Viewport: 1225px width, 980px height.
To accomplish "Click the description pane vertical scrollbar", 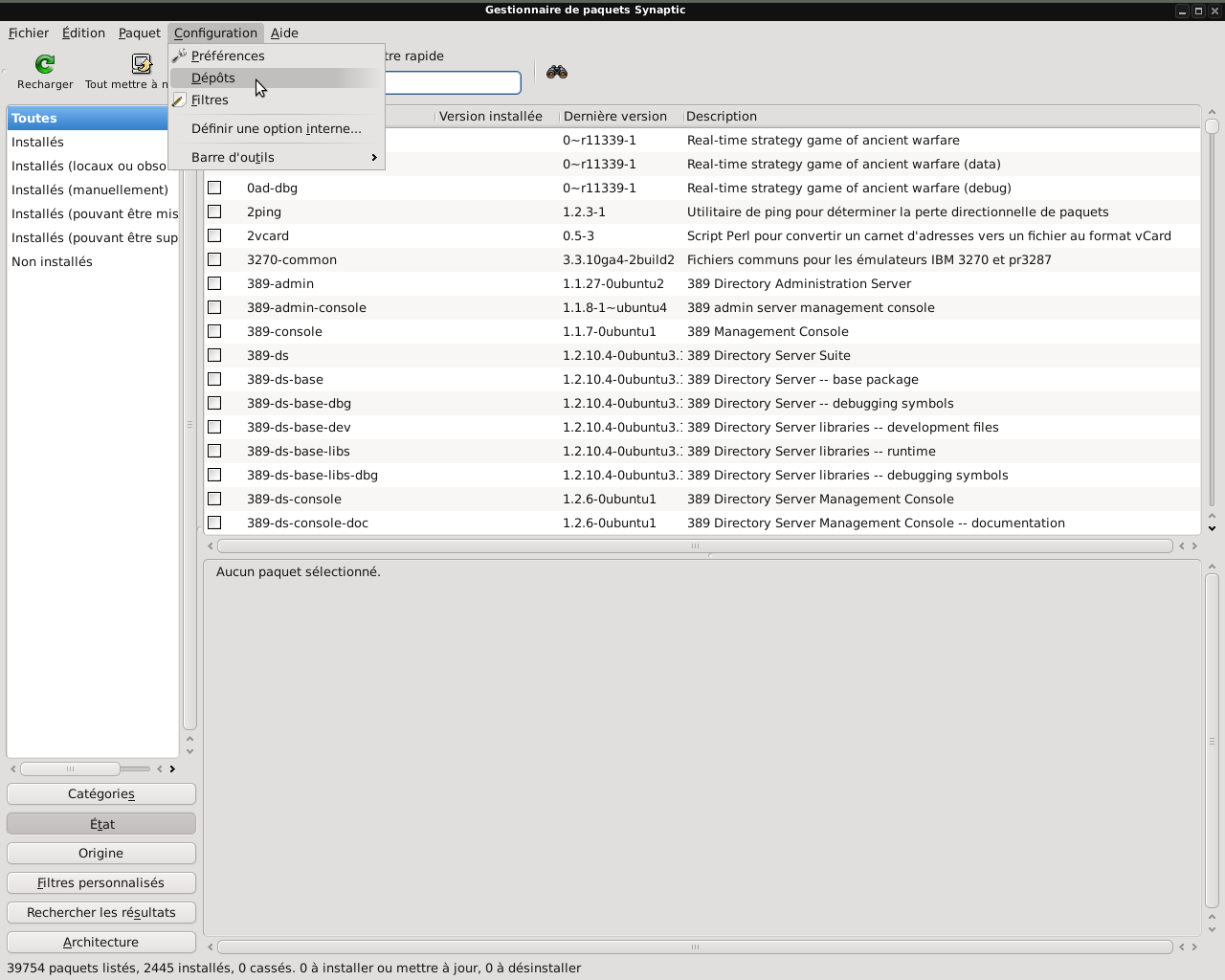I will click(x=1212, y=741).
